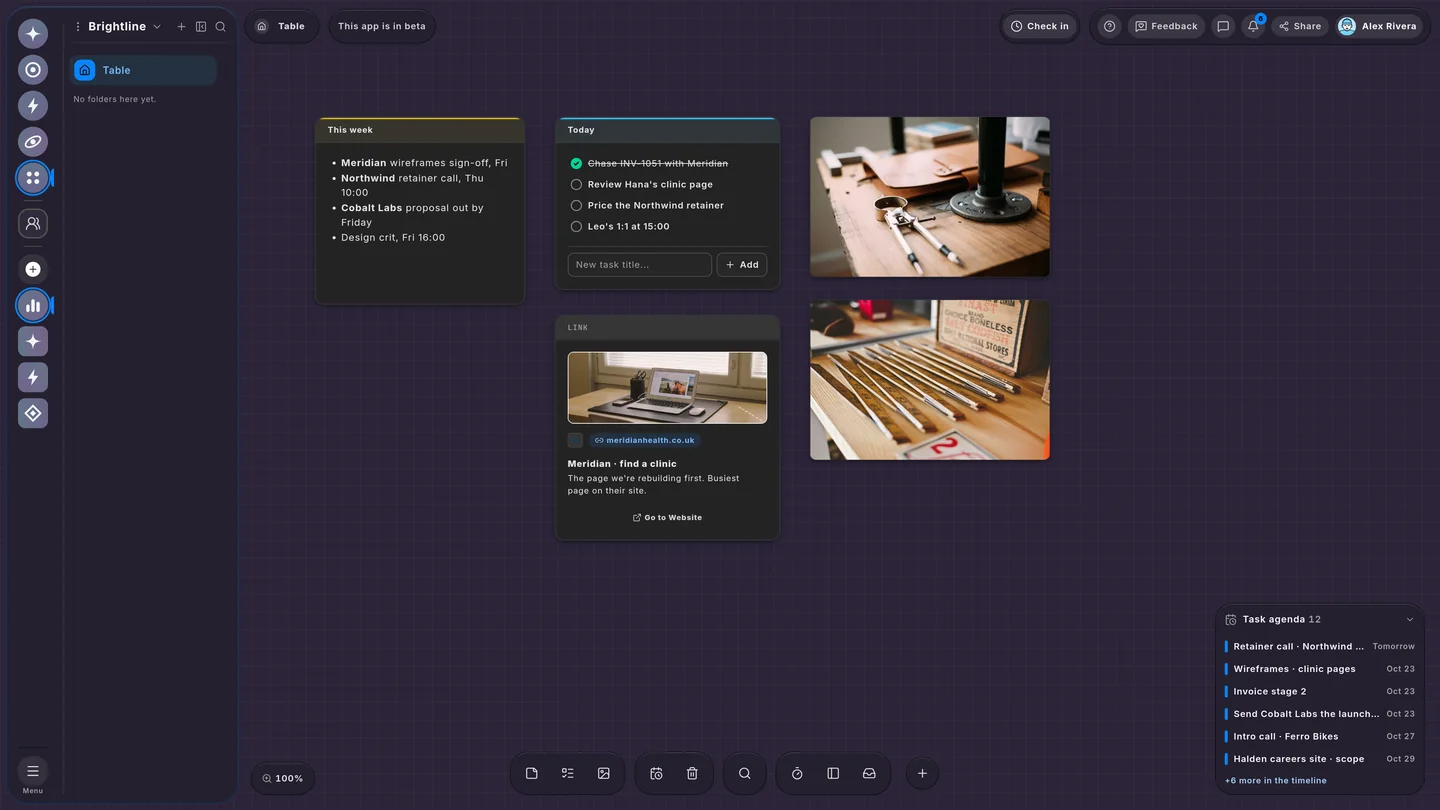Click the people icon in the left rail
This screenshot has width=1440, height=810.
point(33,223)
